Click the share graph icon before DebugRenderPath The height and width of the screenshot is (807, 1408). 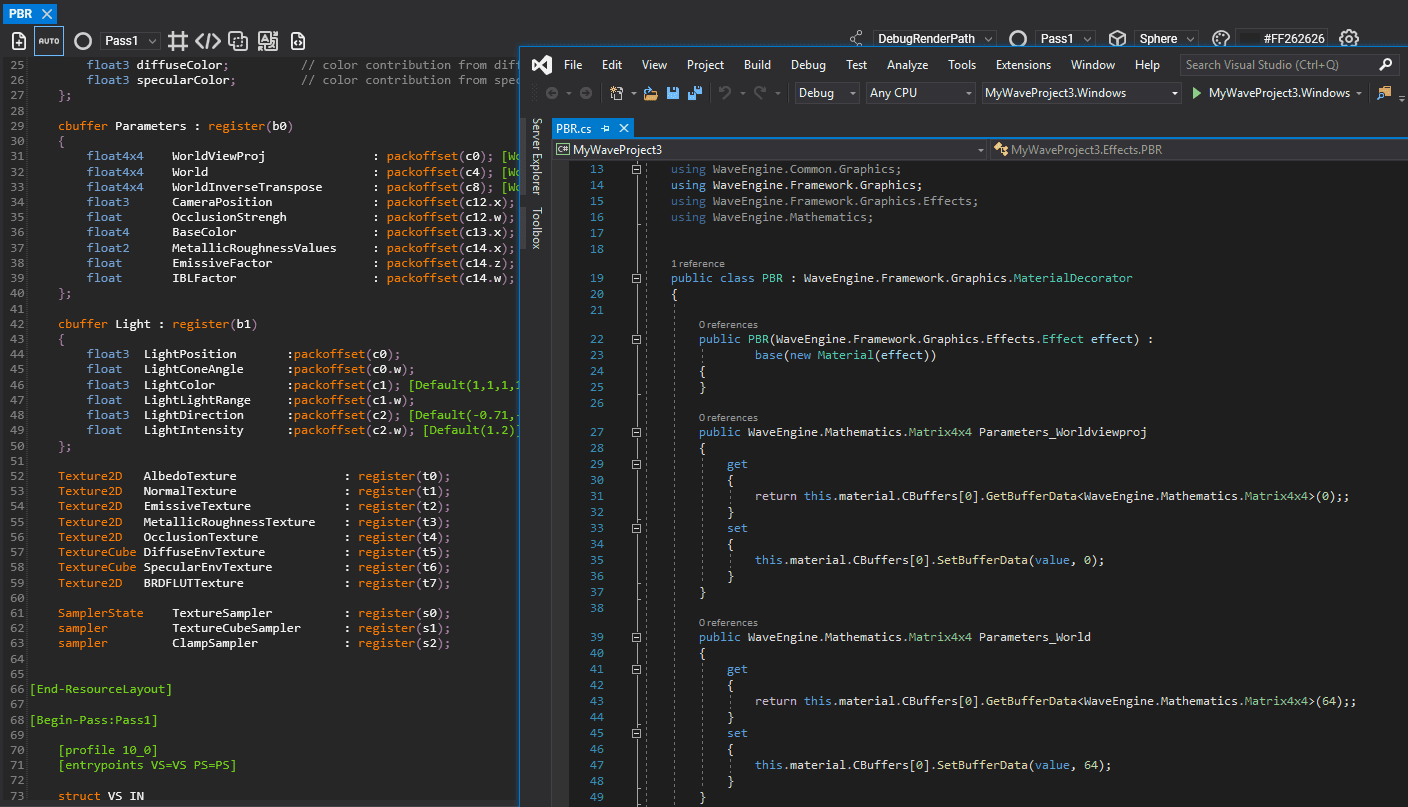[856, 39]
